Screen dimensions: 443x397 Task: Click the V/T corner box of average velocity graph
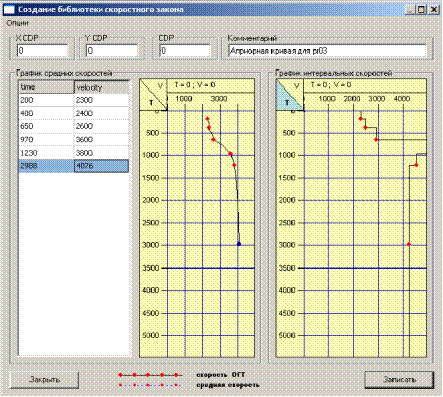click(x=153, y=95)
